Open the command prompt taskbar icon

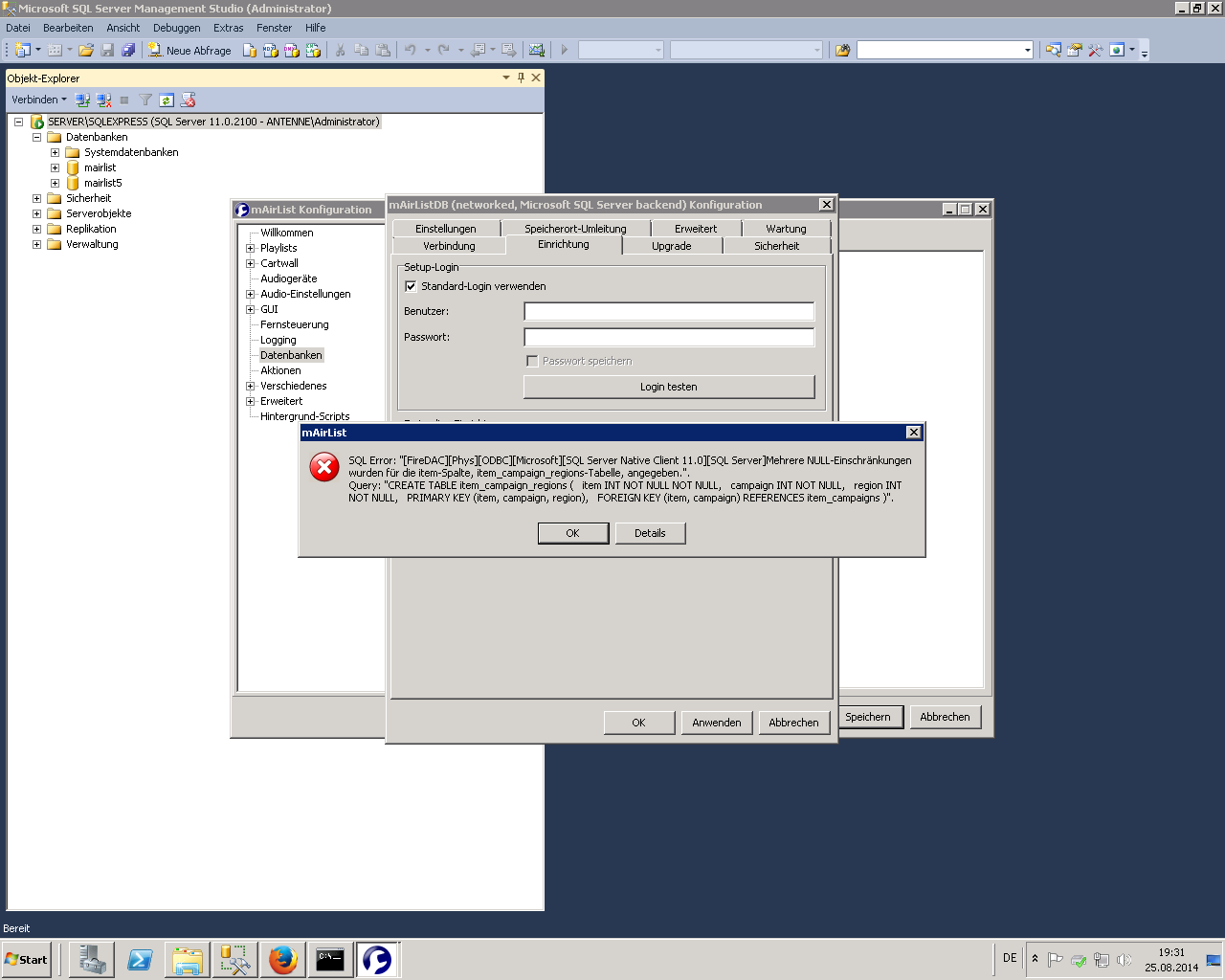(x=330, y=959)
